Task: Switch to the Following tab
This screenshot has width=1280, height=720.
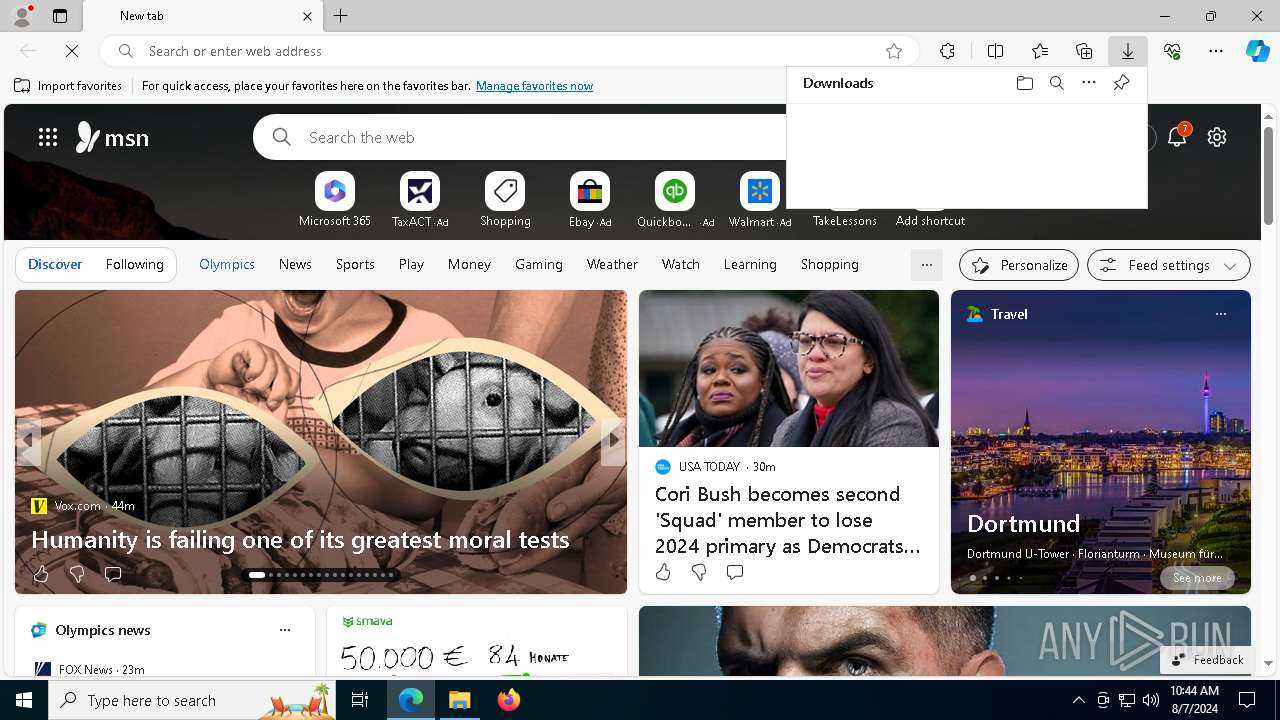Action: (134, 264)
